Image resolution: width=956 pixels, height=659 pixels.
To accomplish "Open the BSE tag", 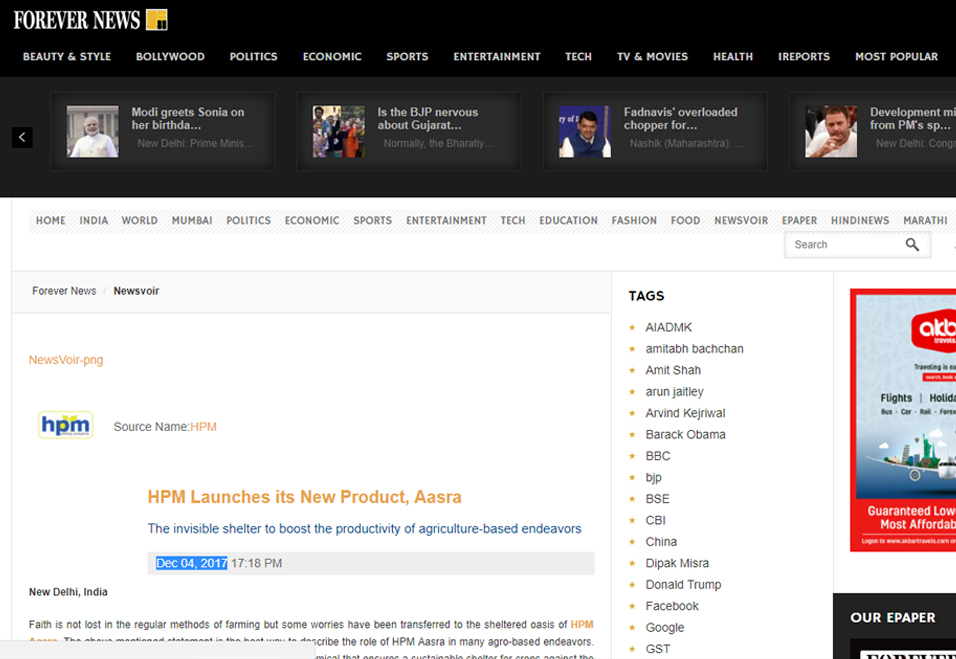I will tap(657, 499).
